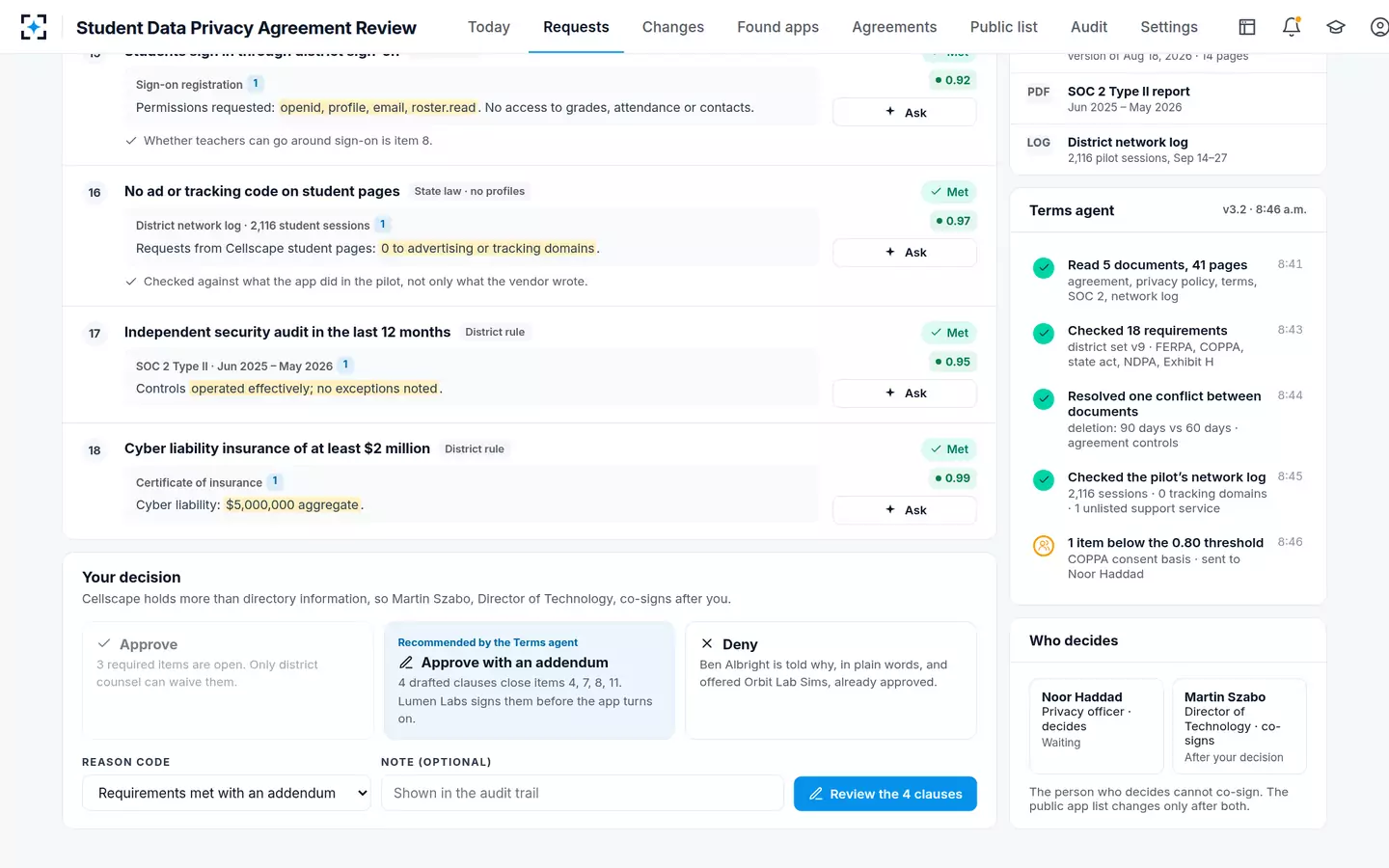Click the LOG icon for District network log
1389x868 pixels.
[x=1039, y=143]
